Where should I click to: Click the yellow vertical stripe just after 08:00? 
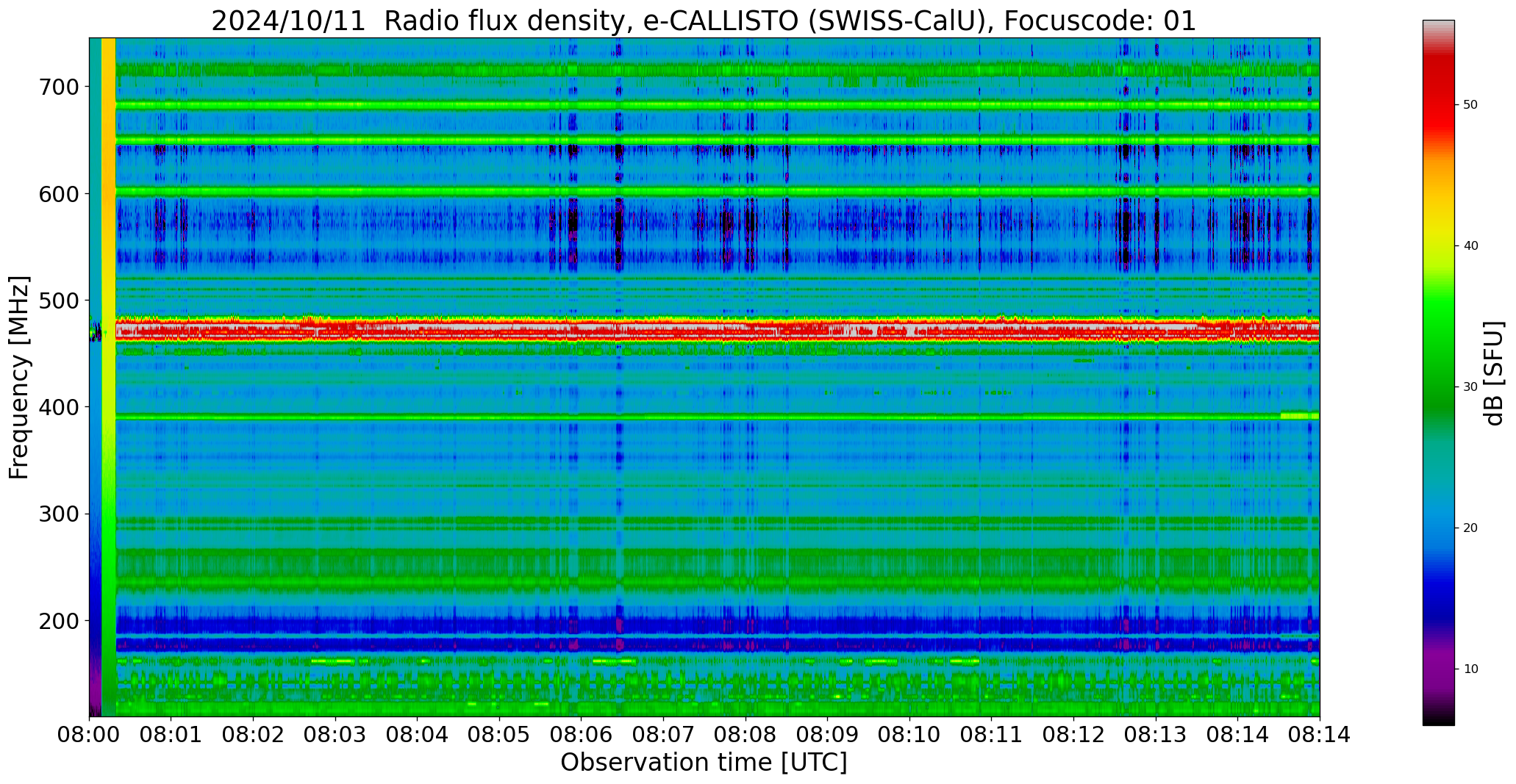(108, 377)
